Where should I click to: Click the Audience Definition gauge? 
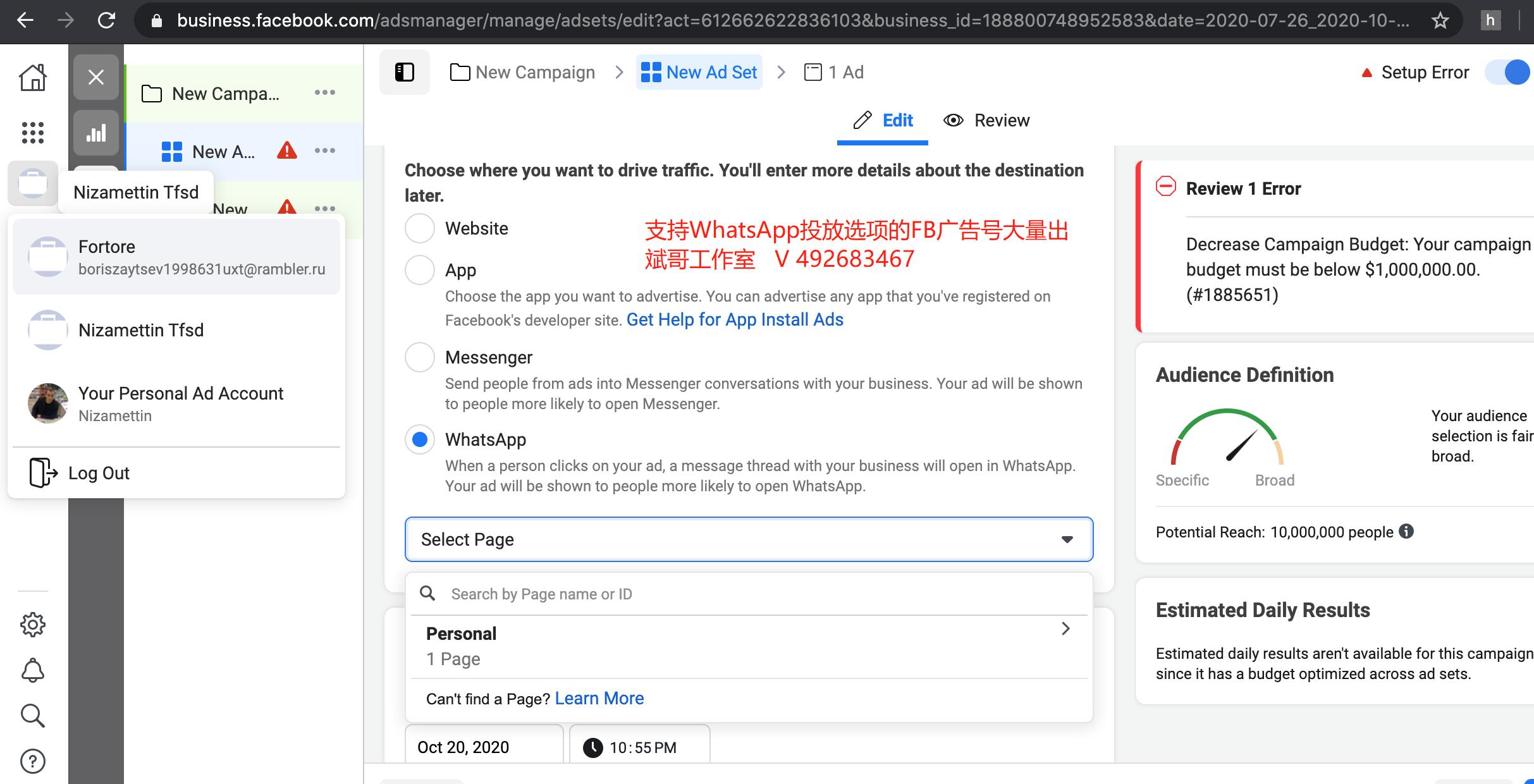tap(1227, 438)
